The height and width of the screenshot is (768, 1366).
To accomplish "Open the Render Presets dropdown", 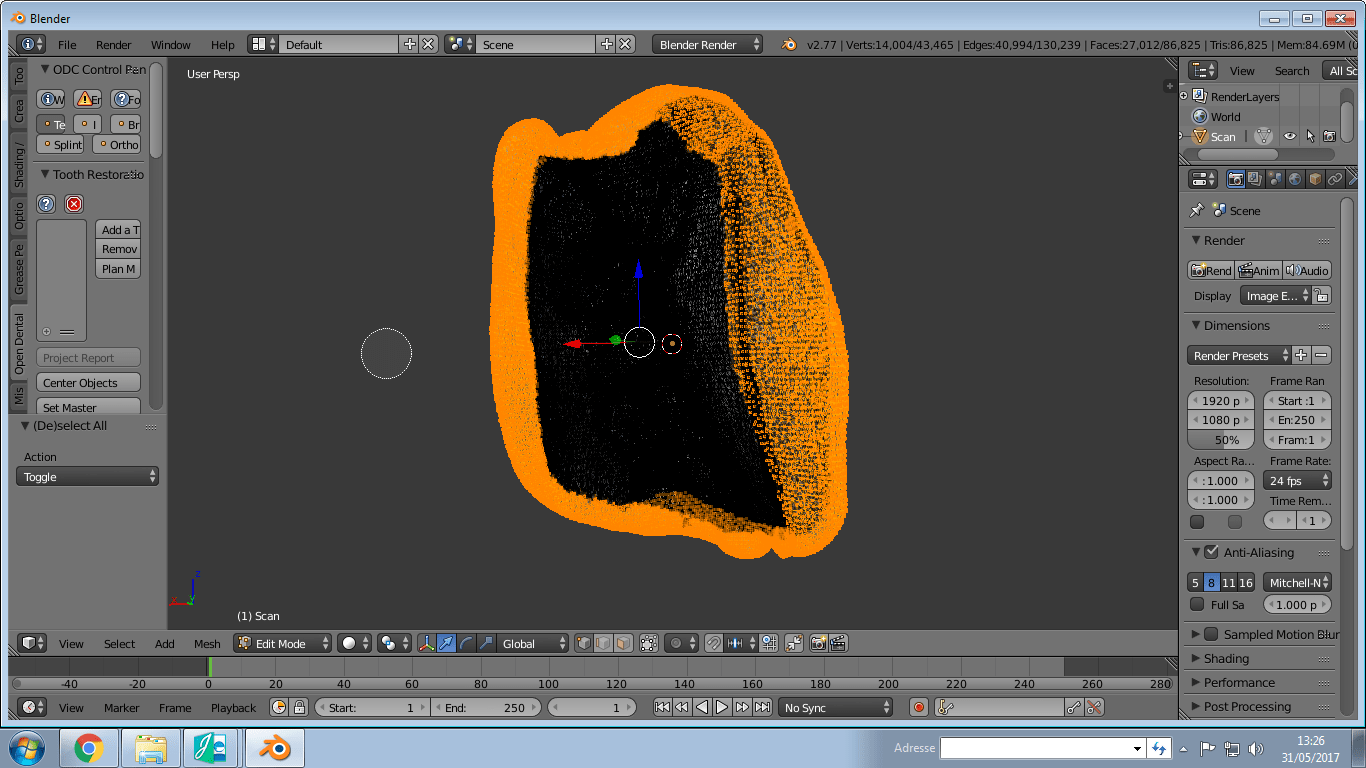I will point(1239,356).
